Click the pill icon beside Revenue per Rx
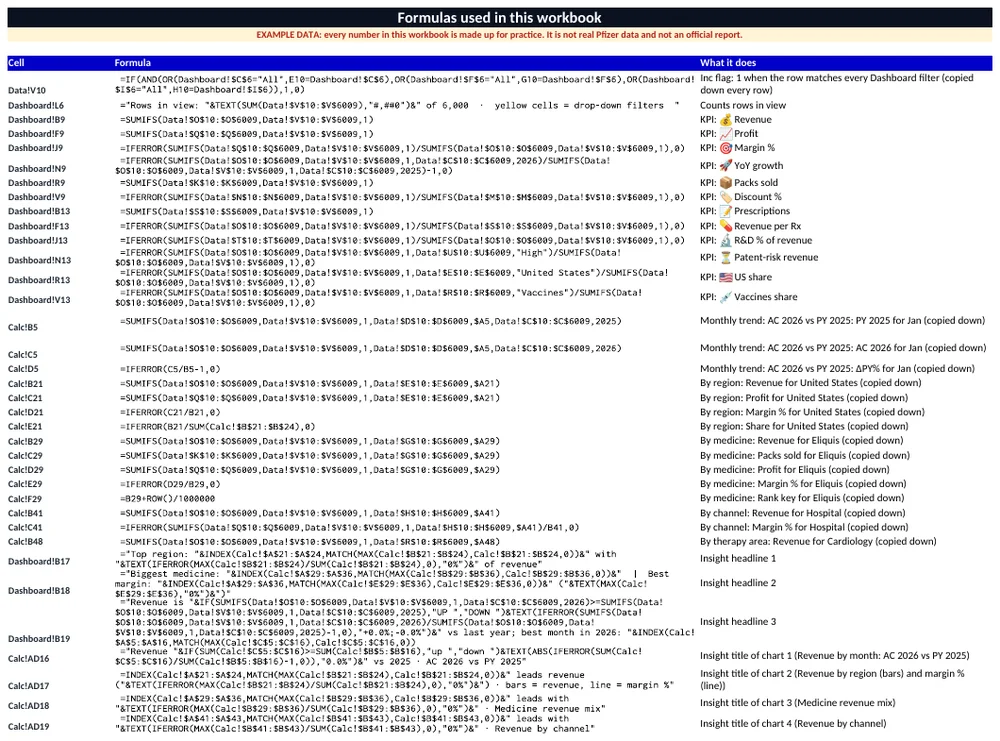 (x=726, y=226)
